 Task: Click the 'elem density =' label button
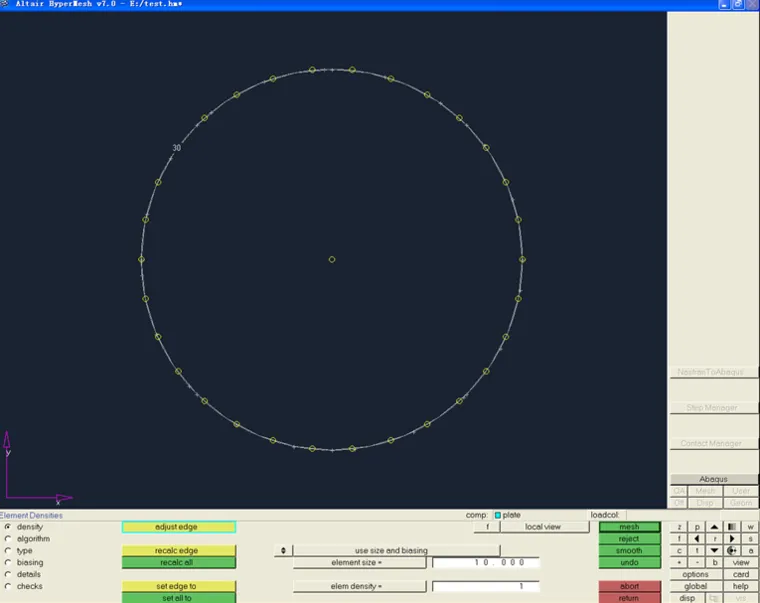(x=359, y=586)
